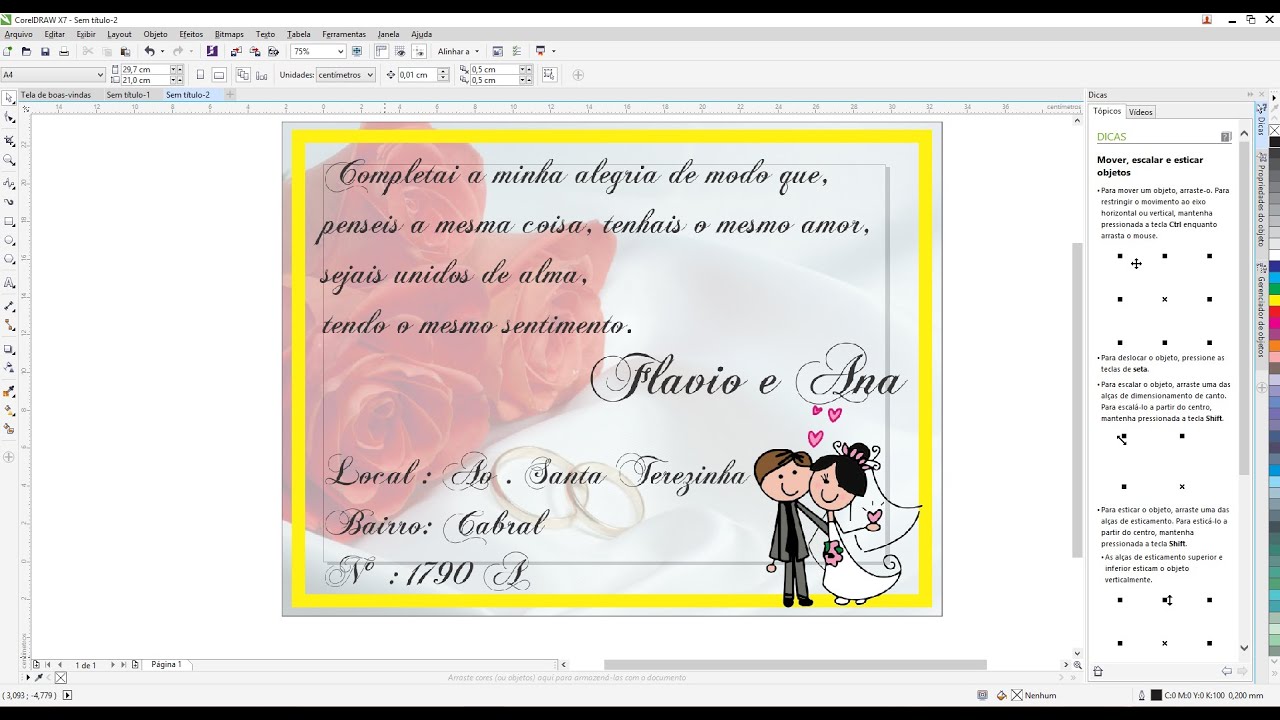Toggle Show guidelines button
This screenshot has width=1280, height=720.
[418, 51]
